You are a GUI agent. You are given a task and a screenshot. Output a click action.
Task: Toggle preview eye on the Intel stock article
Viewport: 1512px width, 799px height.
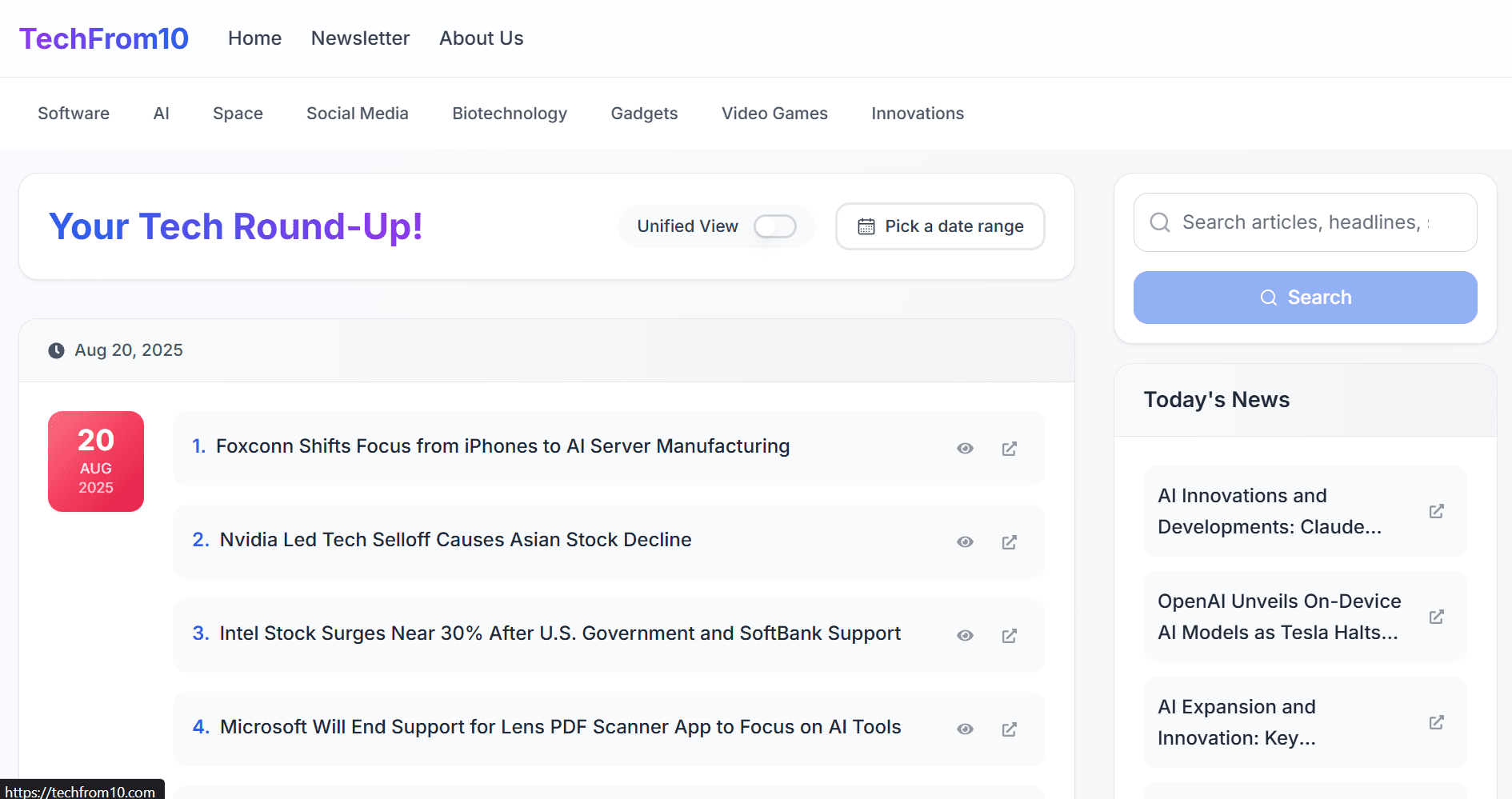965,635
